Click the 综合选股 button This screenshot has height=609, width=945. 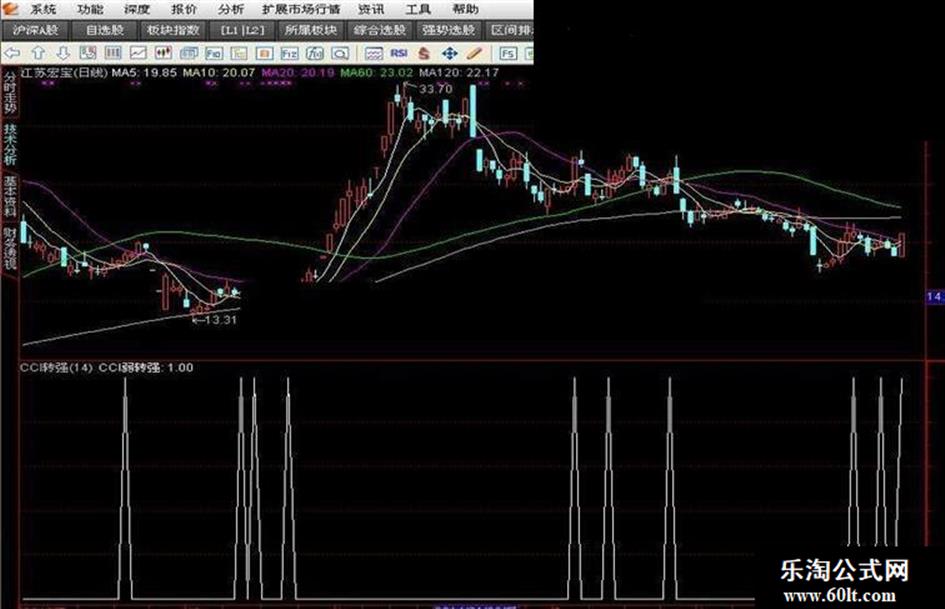click(380, 30)
